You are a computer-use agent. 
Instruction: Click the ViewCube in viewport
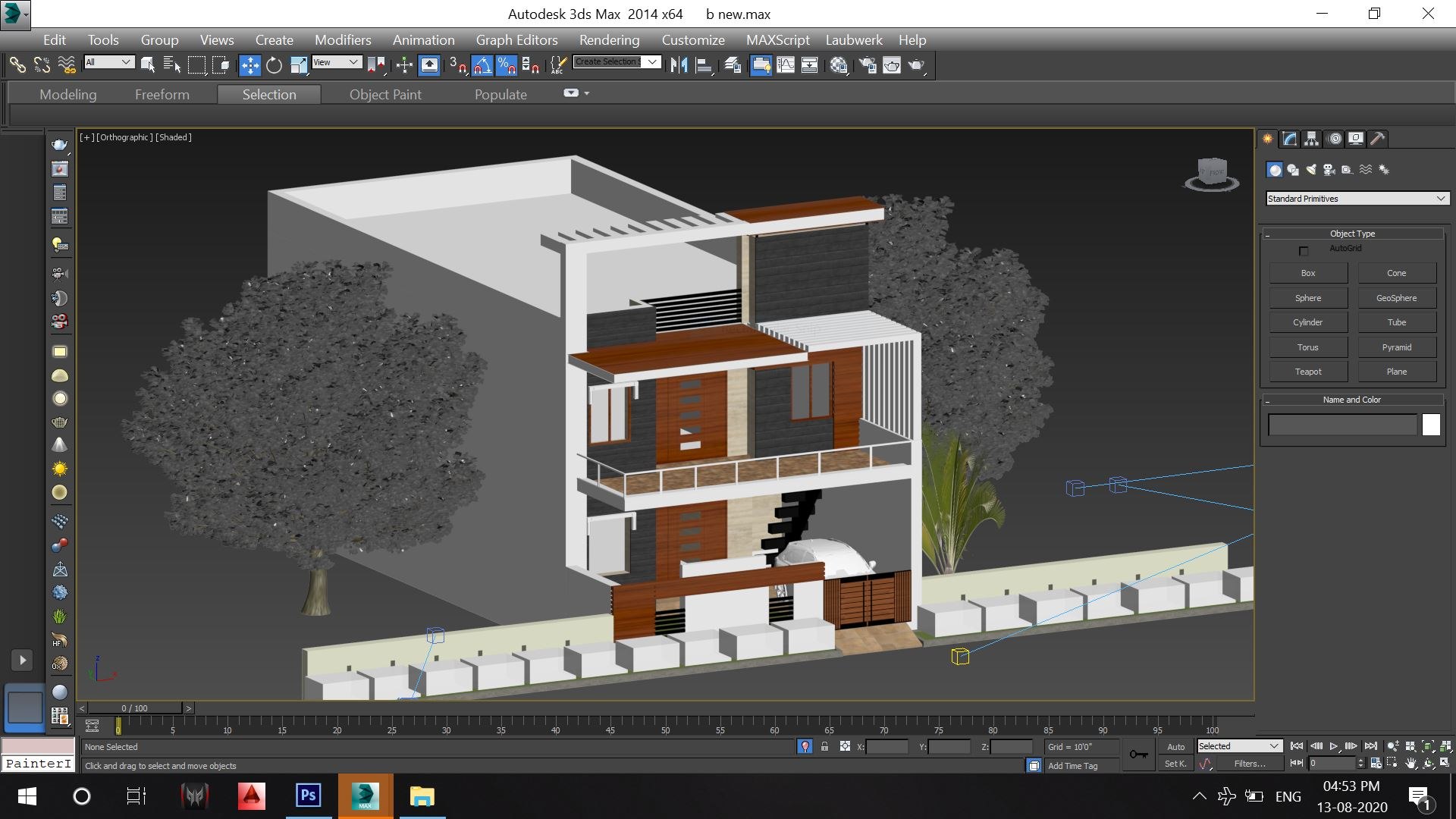1212,174
